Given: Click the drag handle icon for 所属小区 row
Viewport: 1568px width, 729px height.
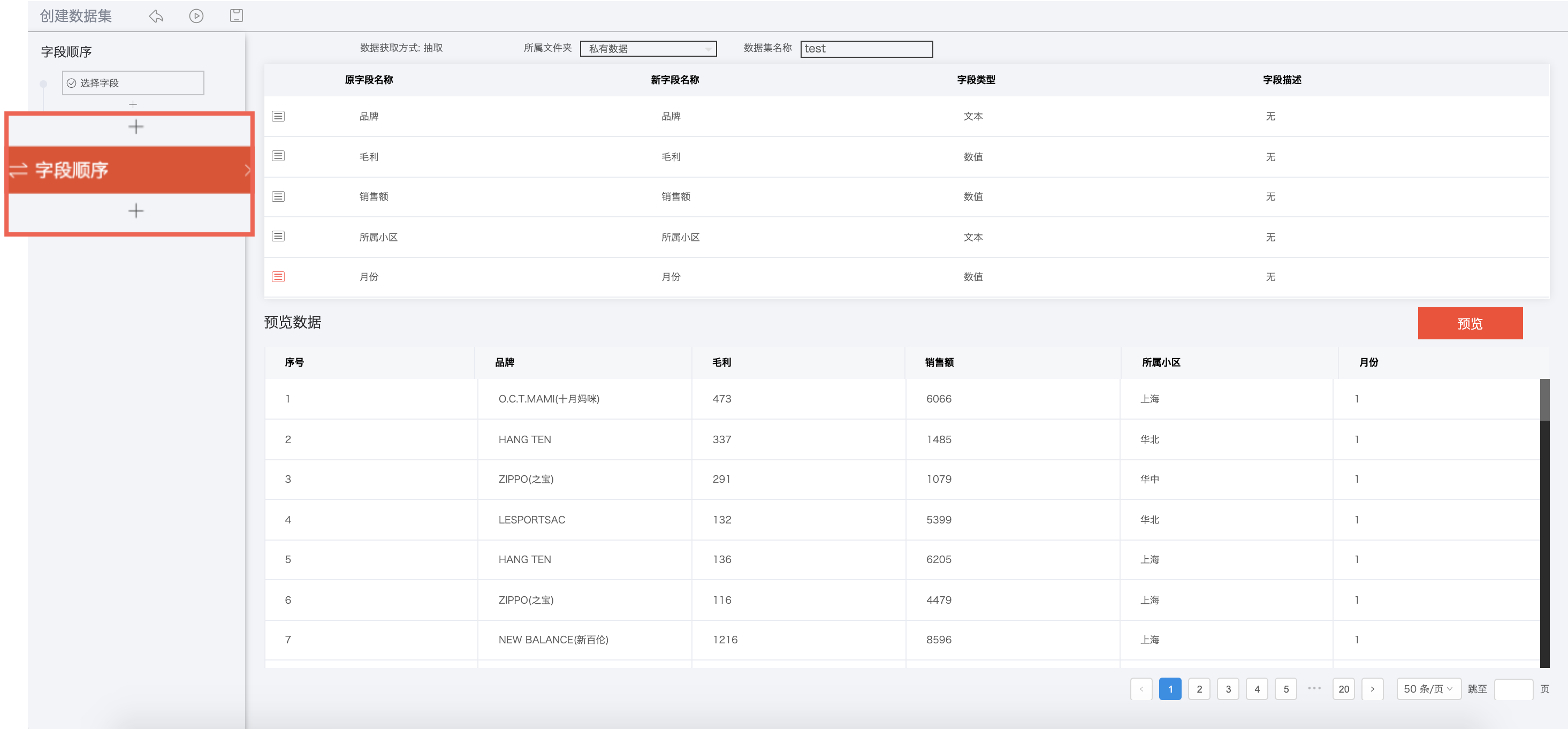Looking at the screenshot, I should (278, 236).
